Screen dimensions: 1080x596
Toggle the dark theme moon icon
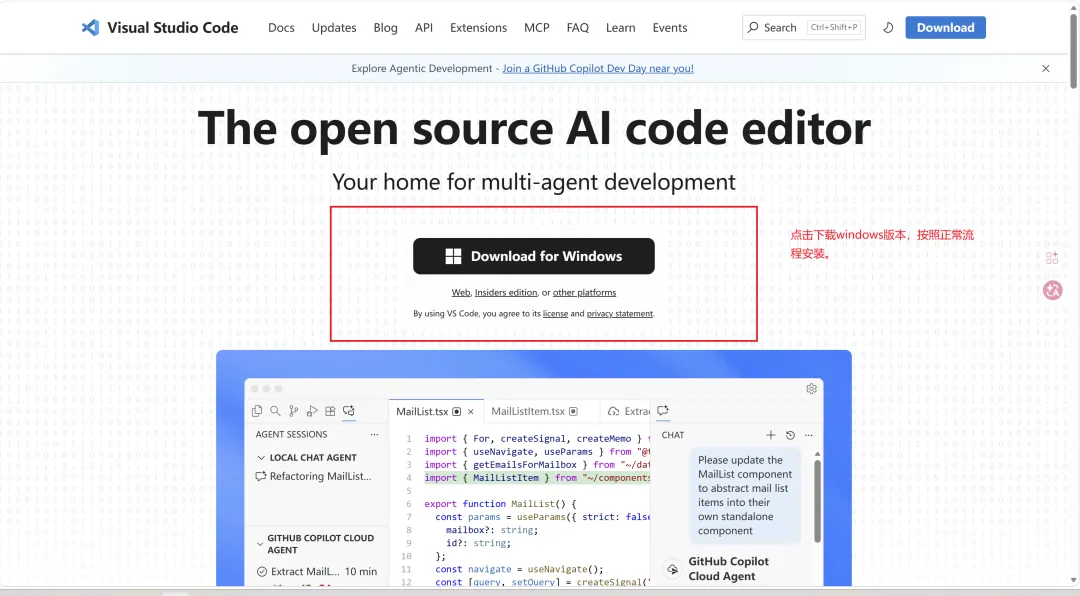[888, 28]
